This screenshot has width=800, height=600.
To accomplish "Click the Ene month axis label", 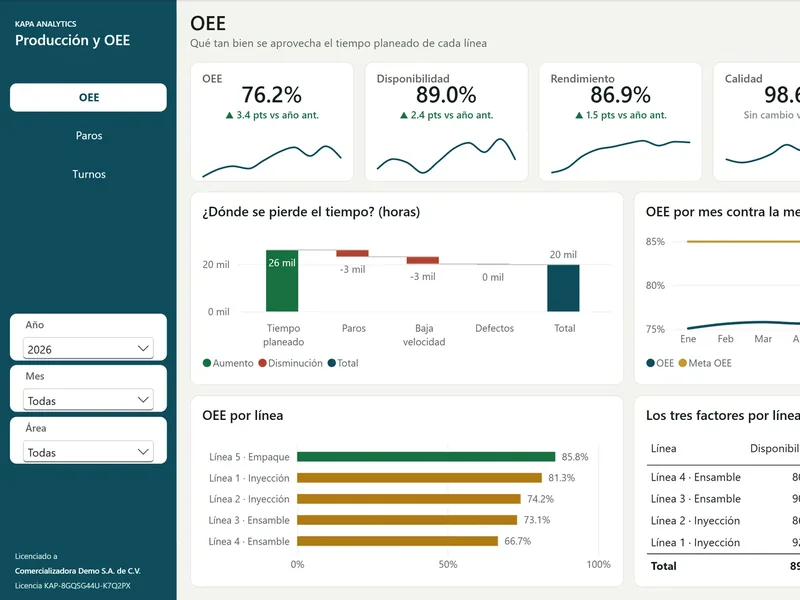I will pyautogui.click(x=688, y=339).
